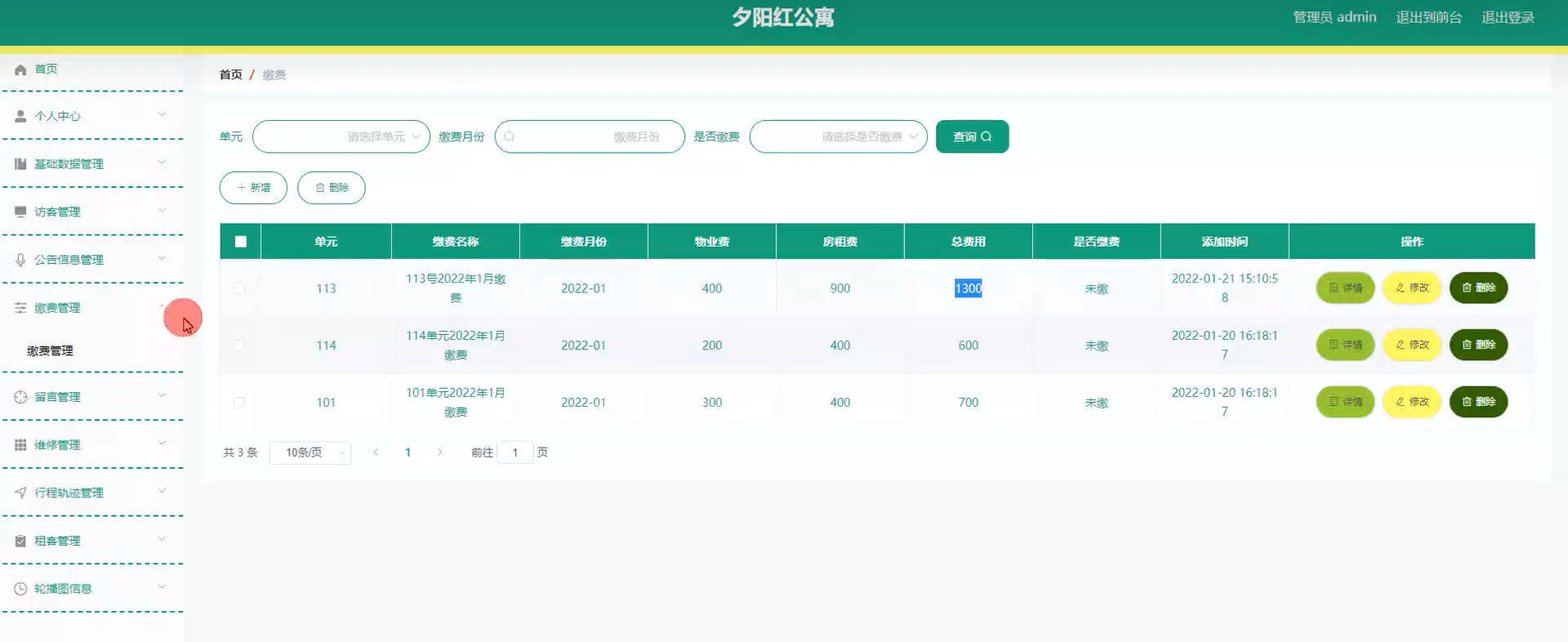Click the 维修管理 grid icon
This screenshot has width=1568, height=642.
point(20,445)
